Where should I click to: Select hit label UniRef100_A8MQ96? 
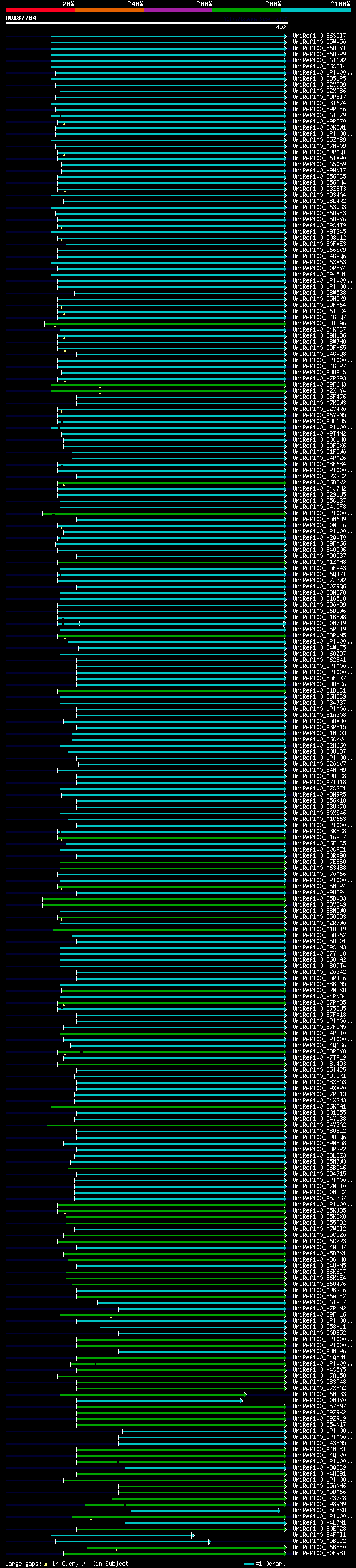(319, 1351)
